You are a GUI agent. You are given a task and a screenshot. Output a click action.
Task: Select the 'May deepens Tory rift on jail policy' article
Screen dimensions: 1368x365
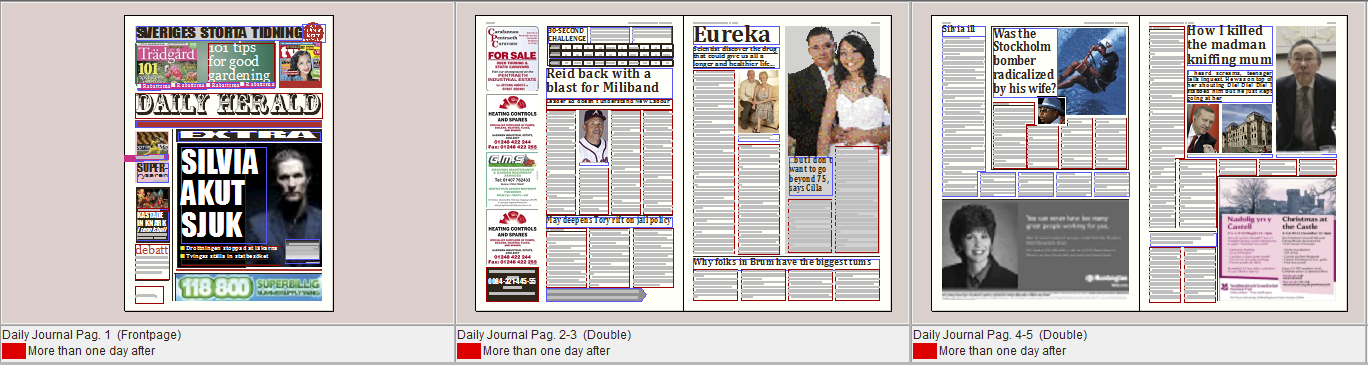[x=609, y=220]
